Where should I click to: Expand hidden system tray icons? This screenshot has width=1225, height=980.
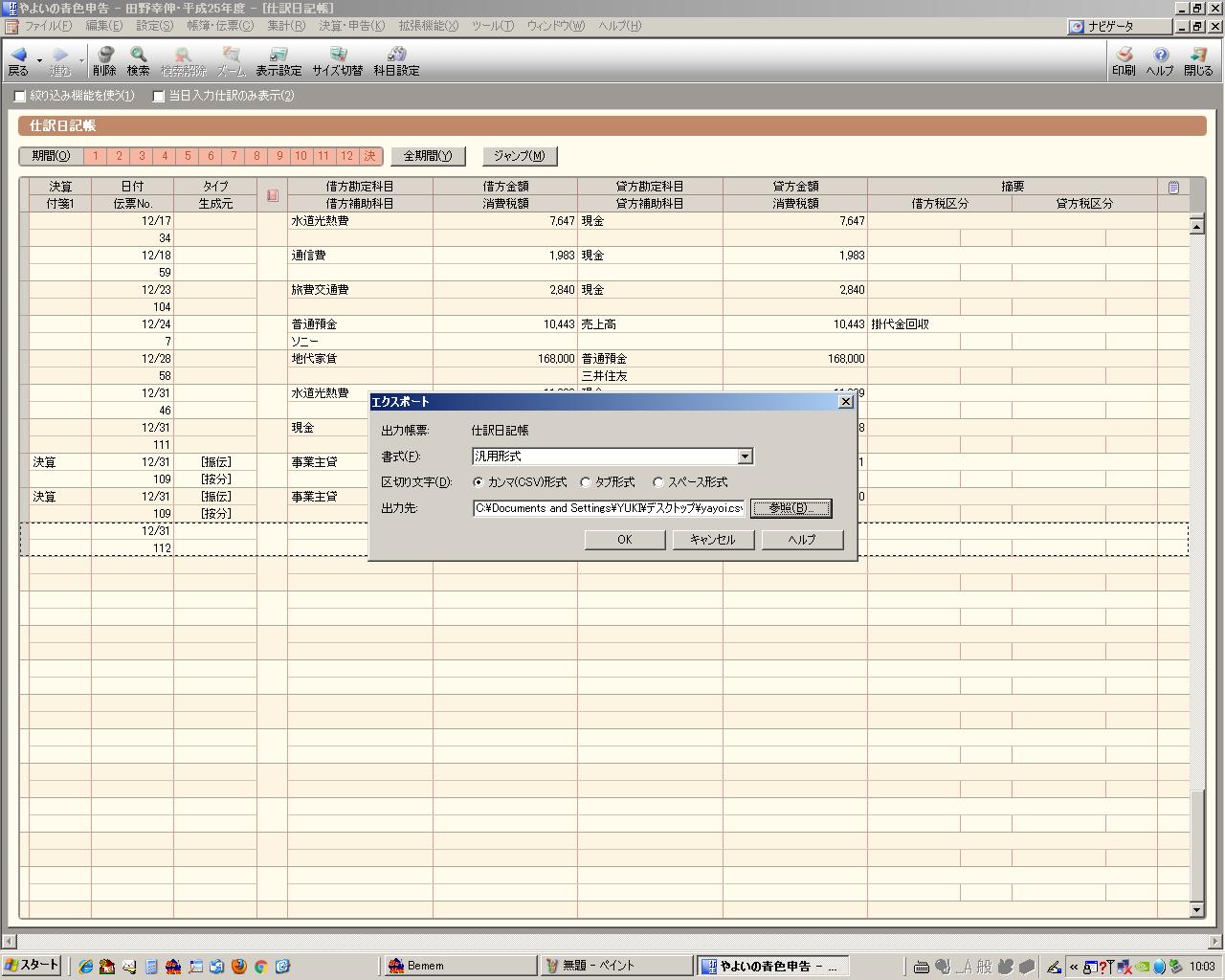coord(1074,967)
